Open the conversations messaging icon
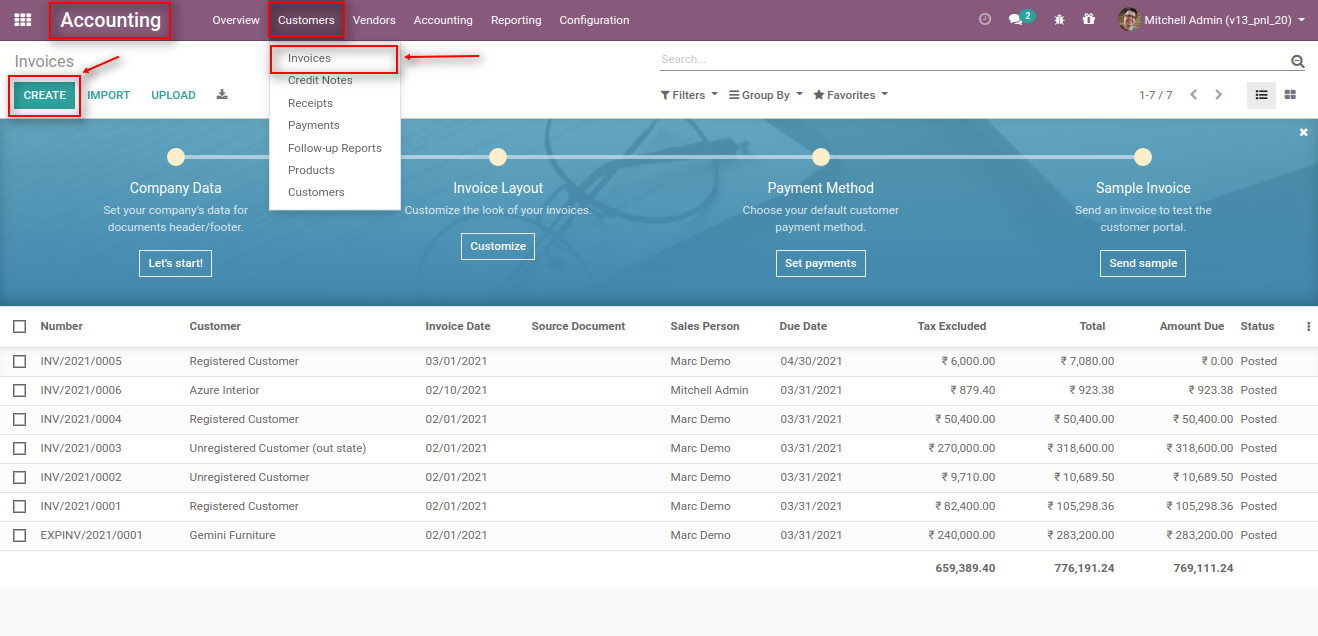Viewport: 1318px width, 636px height. coord(1016,18)
